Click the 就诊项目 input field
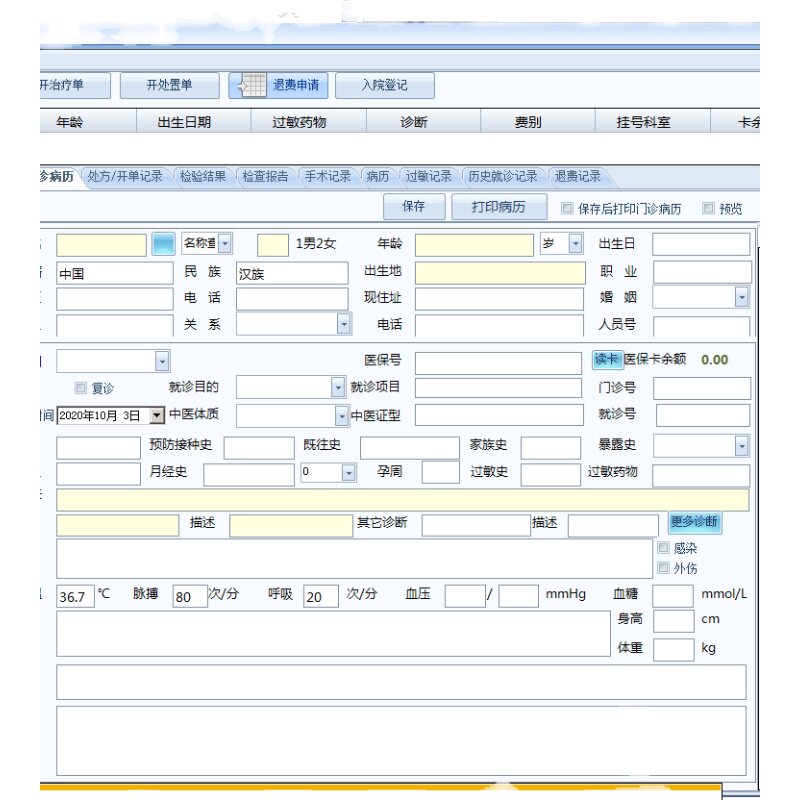Viewport: 800px width, 800px height. [498, 388]
